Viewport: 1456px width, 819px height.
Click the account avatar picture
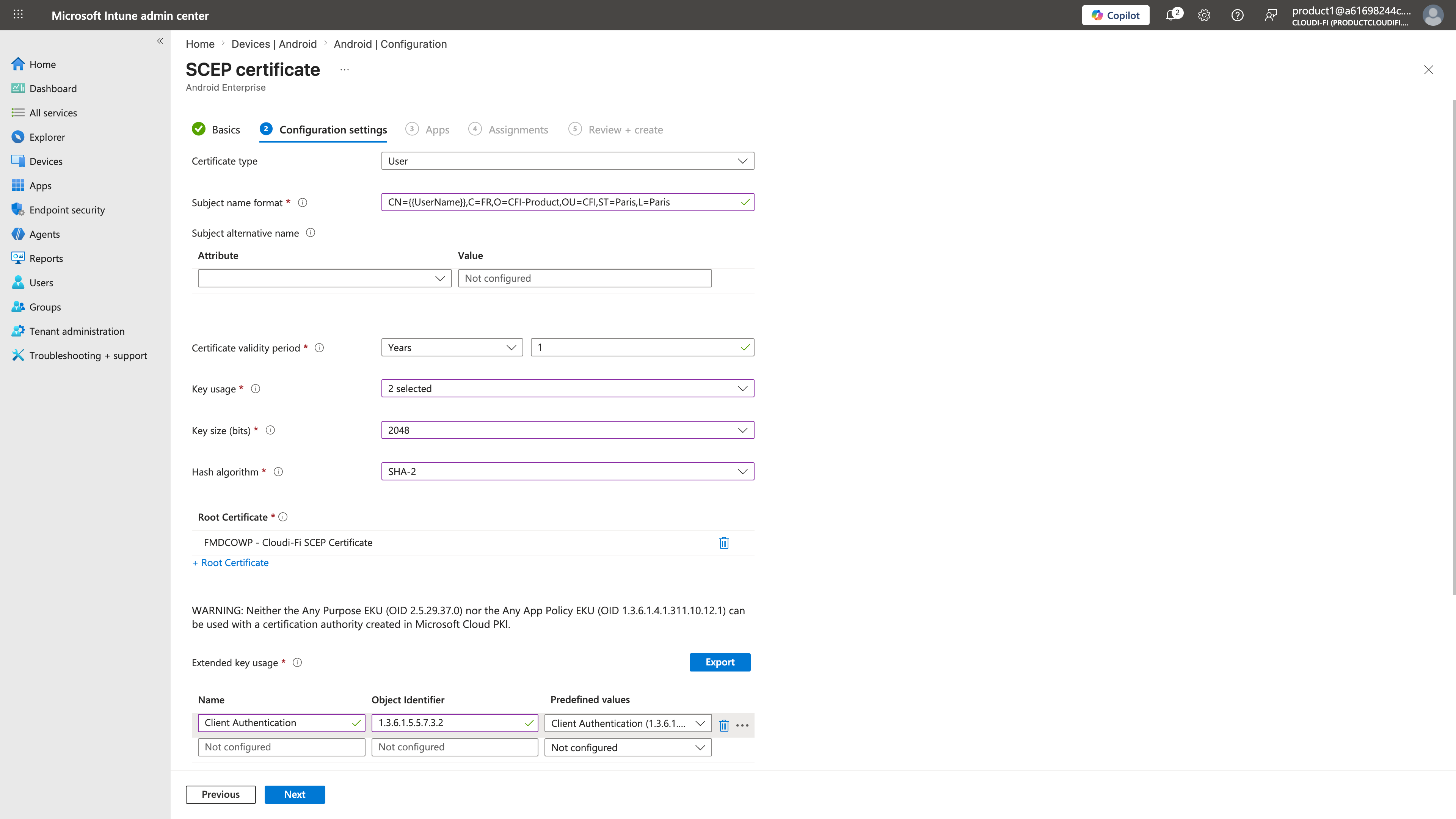point(1433,15)
